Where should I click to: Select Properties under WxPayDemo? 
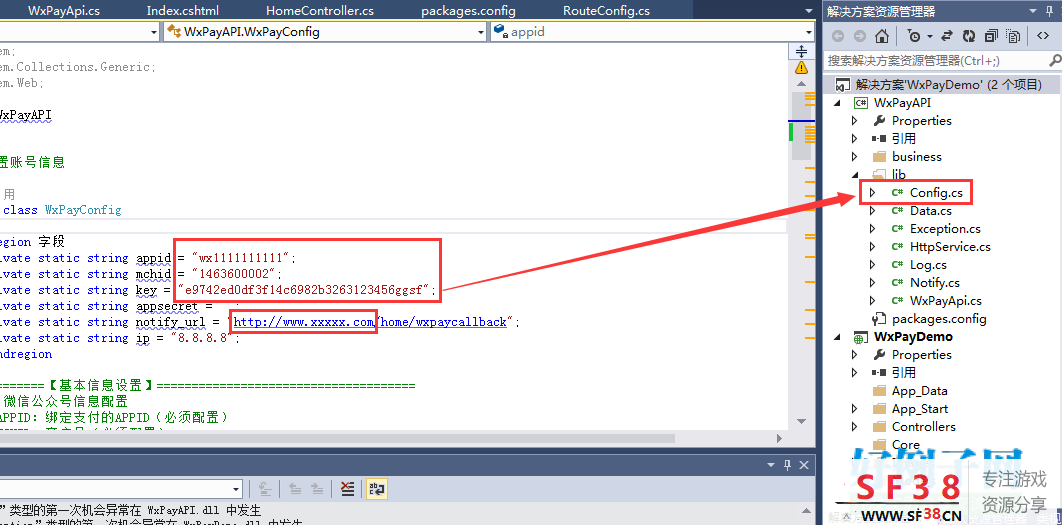pos(921,355)
